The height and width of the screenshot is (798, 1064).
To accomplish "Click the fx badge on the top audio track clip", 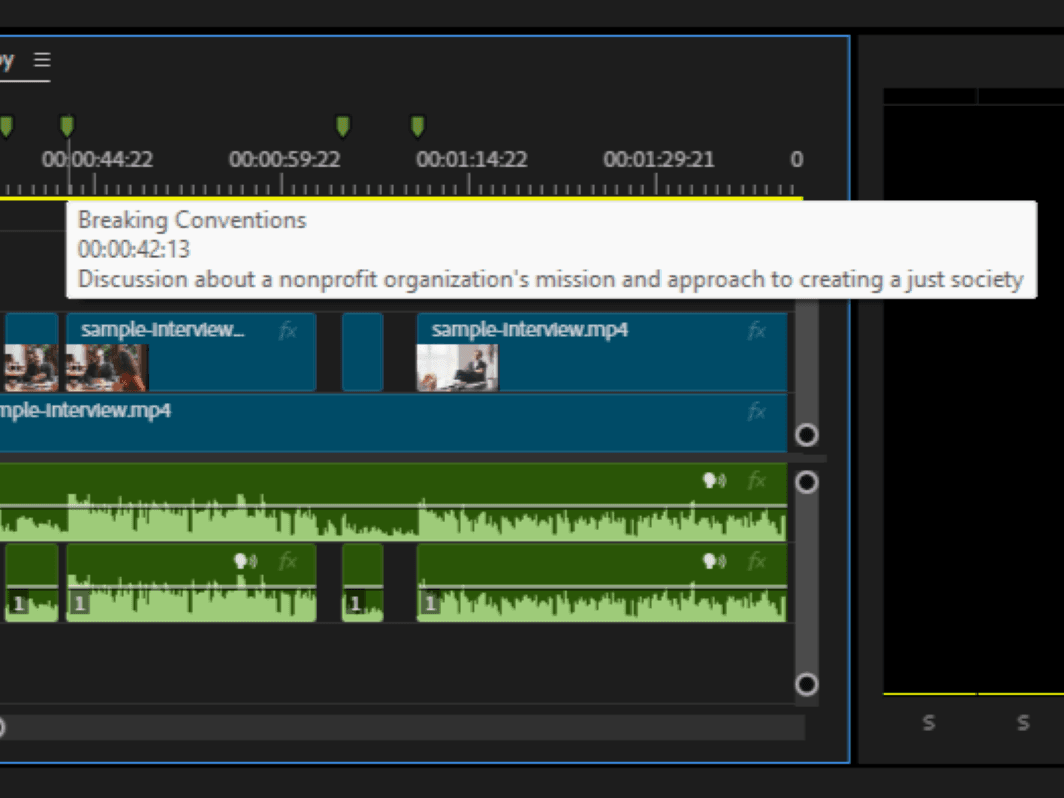I will (758, 481).
